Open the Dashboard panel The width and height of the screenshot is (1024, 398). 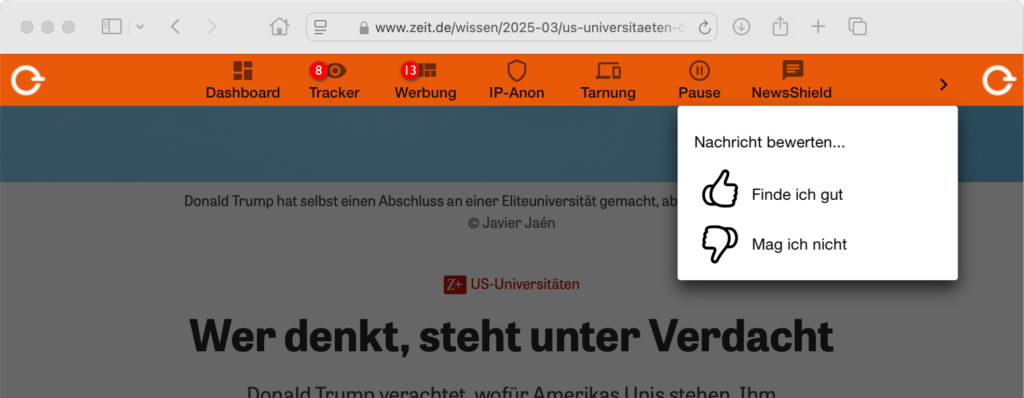(x=243, y=80)
